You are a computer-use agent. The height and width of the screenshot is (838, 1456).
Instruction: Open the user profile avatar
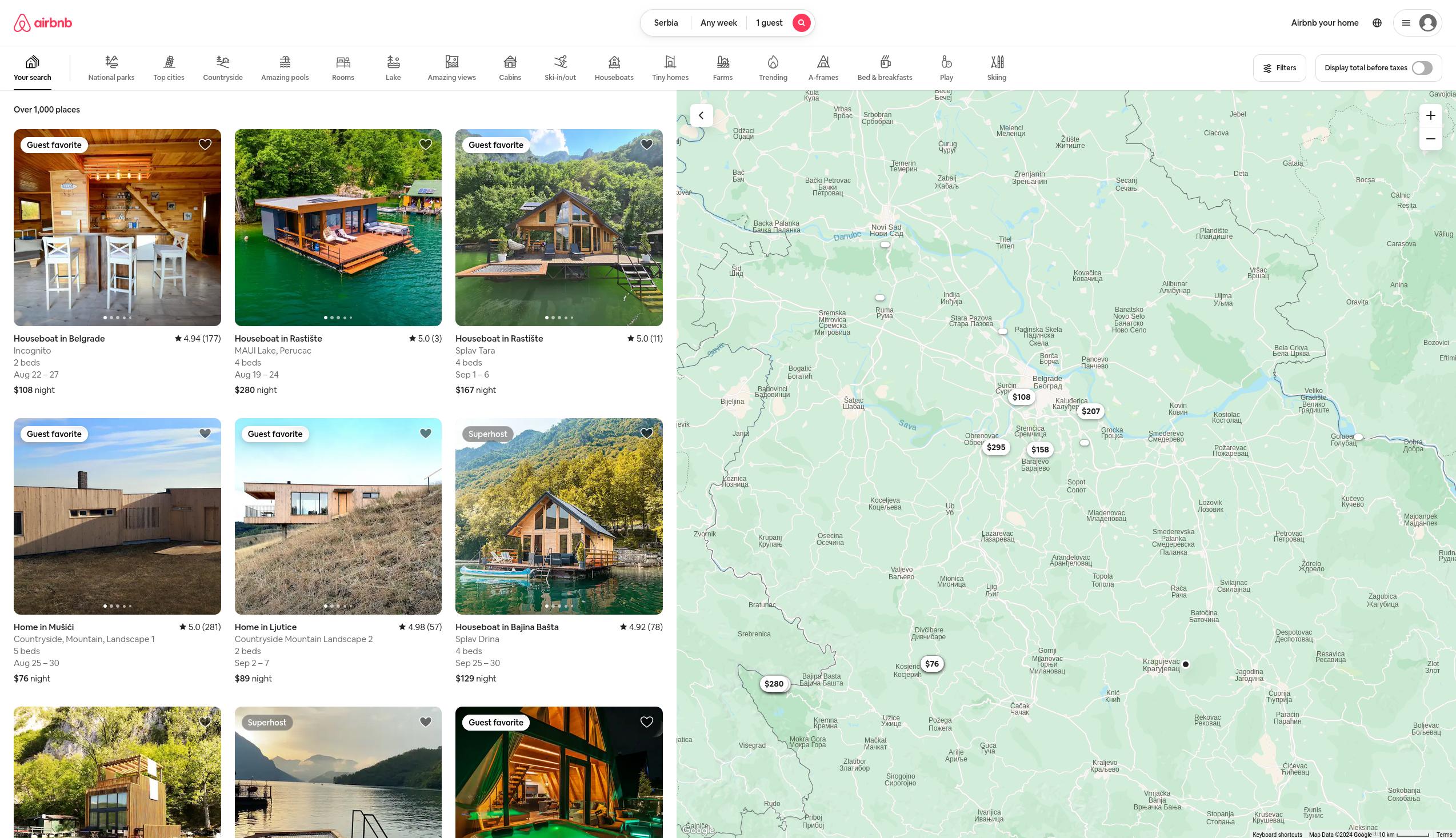pyautogui.click(x=1427, y=23)
